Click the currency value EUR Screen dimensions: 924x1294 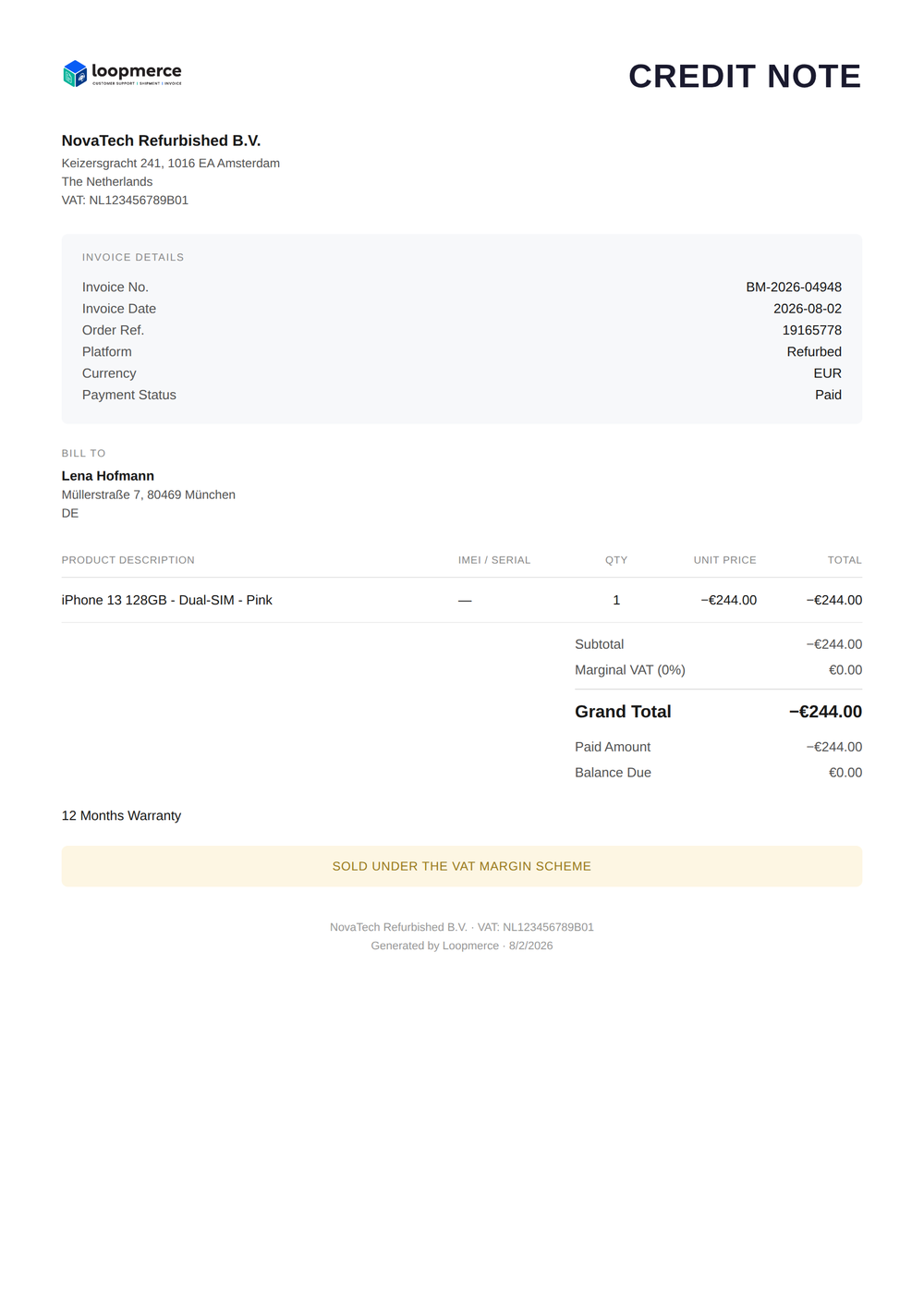[828, 373]
